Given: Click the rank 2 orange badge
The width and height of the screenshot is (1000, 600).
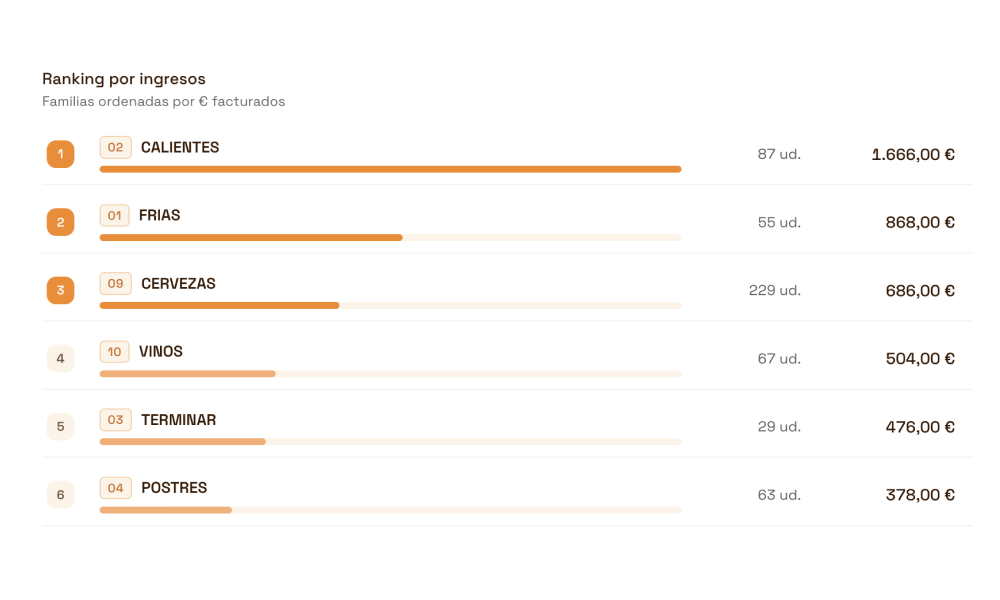Looking at the screenshot, I should point(61,222).
